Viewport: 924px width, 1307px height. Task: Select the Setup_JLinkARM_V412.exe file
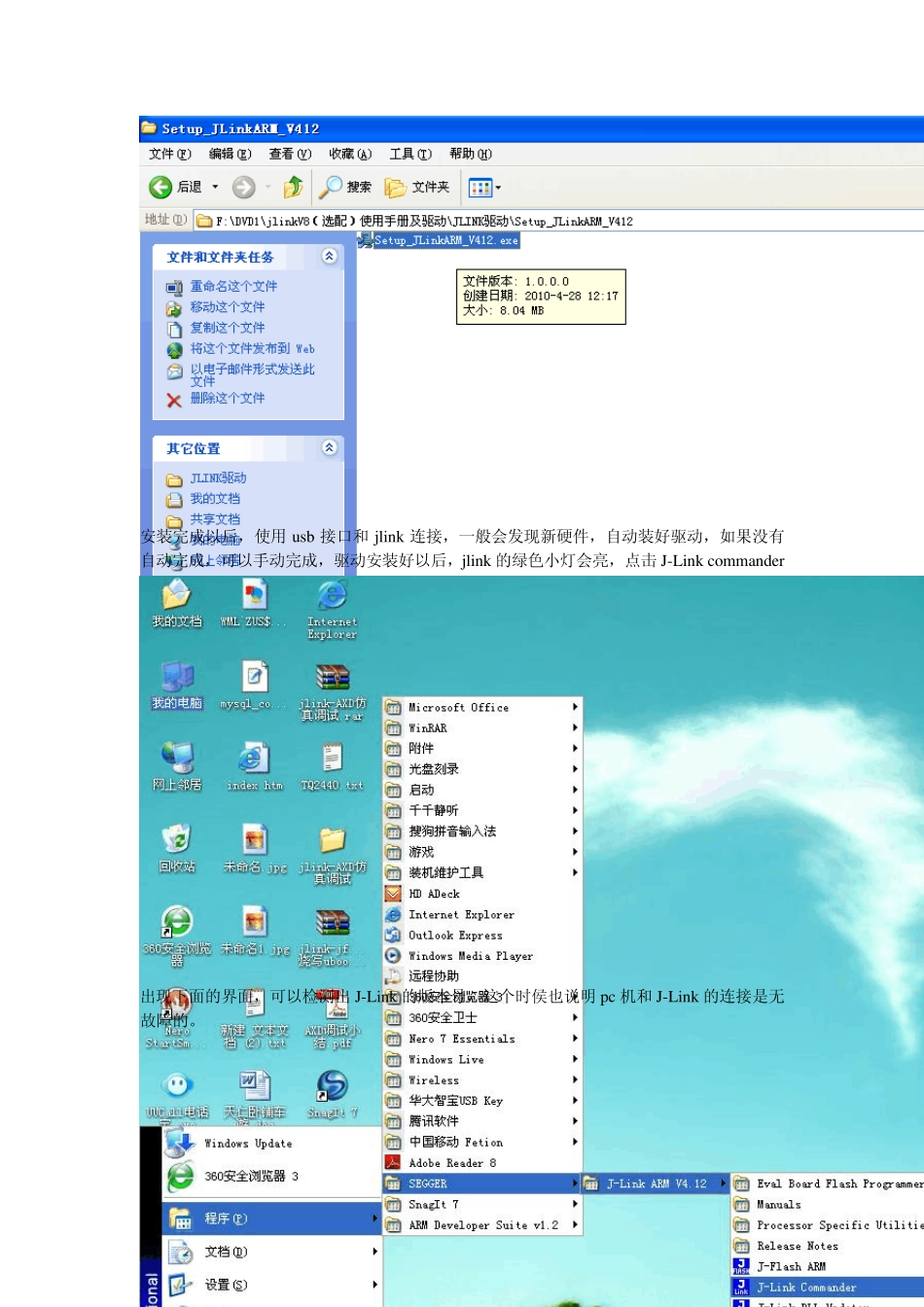[439, 240]
